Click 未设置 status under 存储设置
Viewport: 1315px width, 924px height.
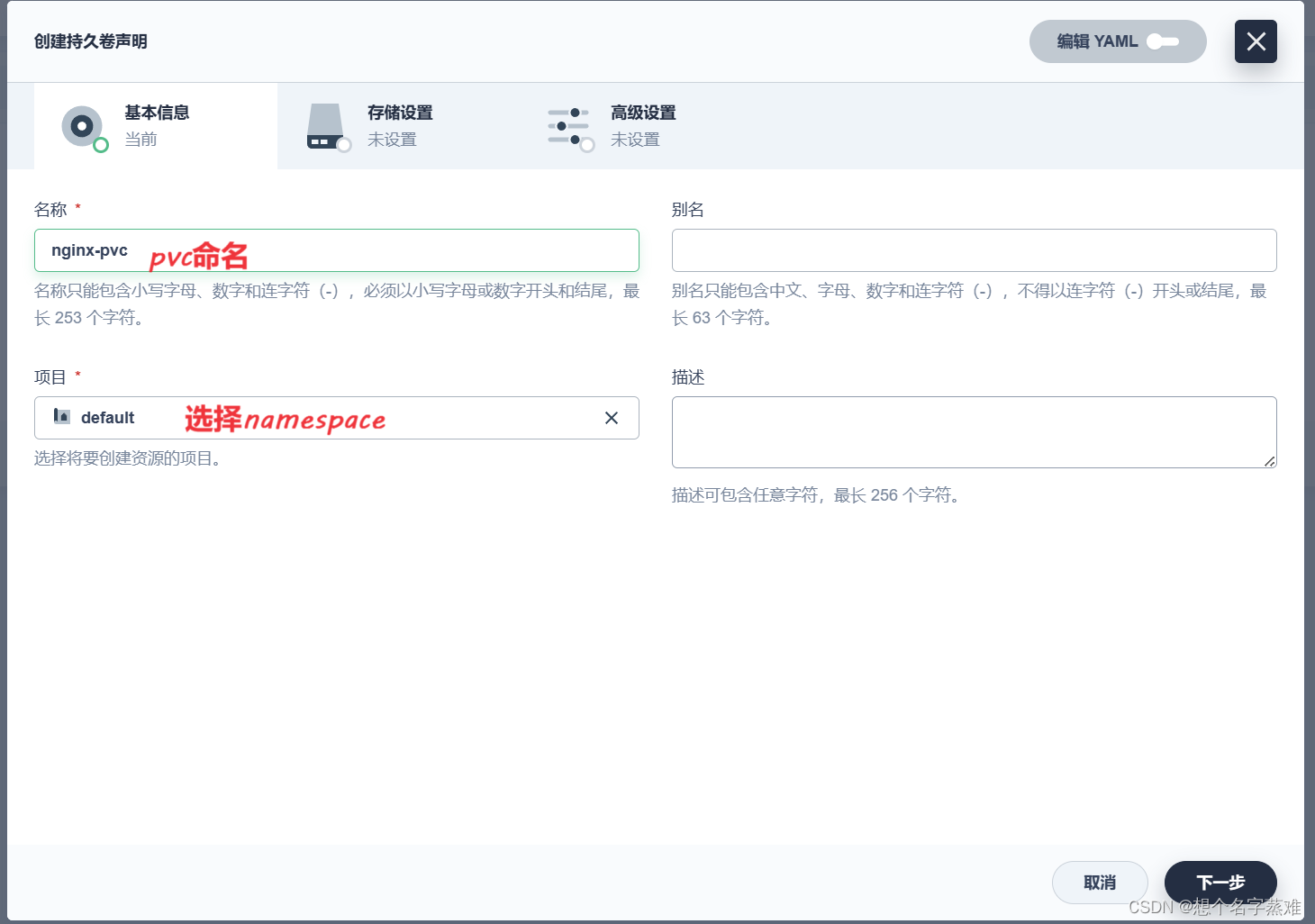click(x=392, y=140)
